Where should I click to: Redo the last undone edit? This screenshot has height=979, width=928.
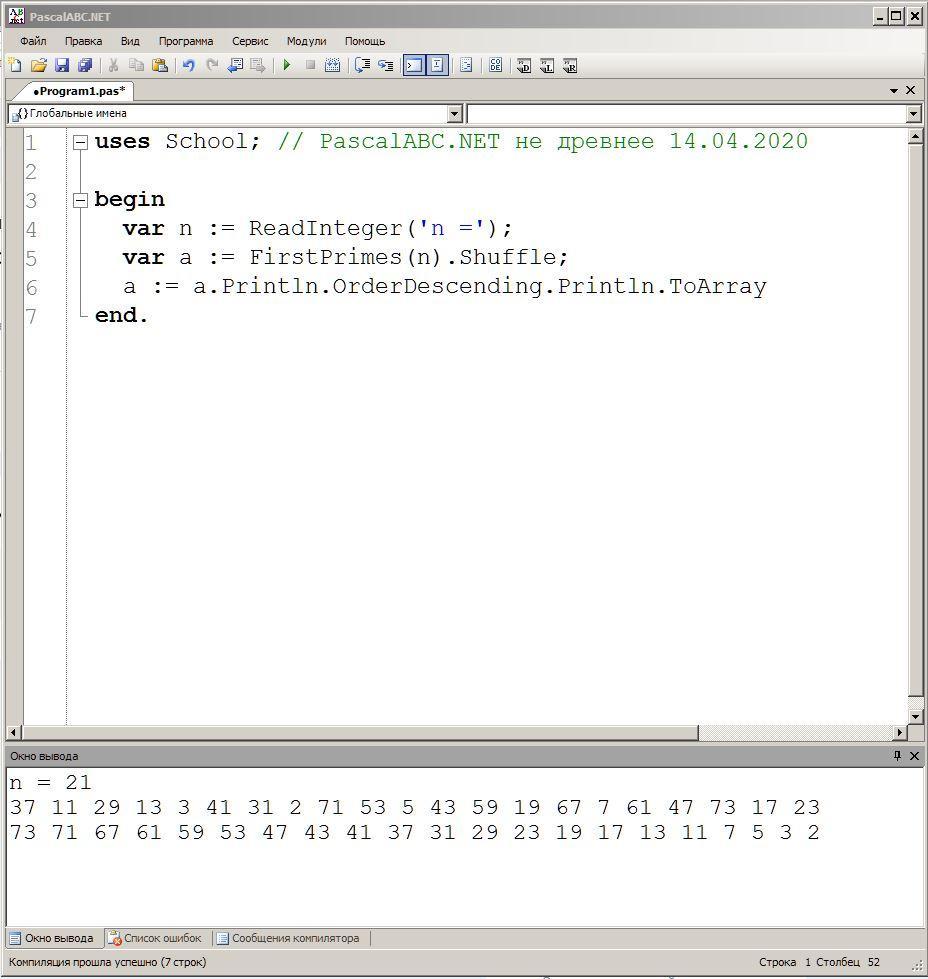(212, 65)
